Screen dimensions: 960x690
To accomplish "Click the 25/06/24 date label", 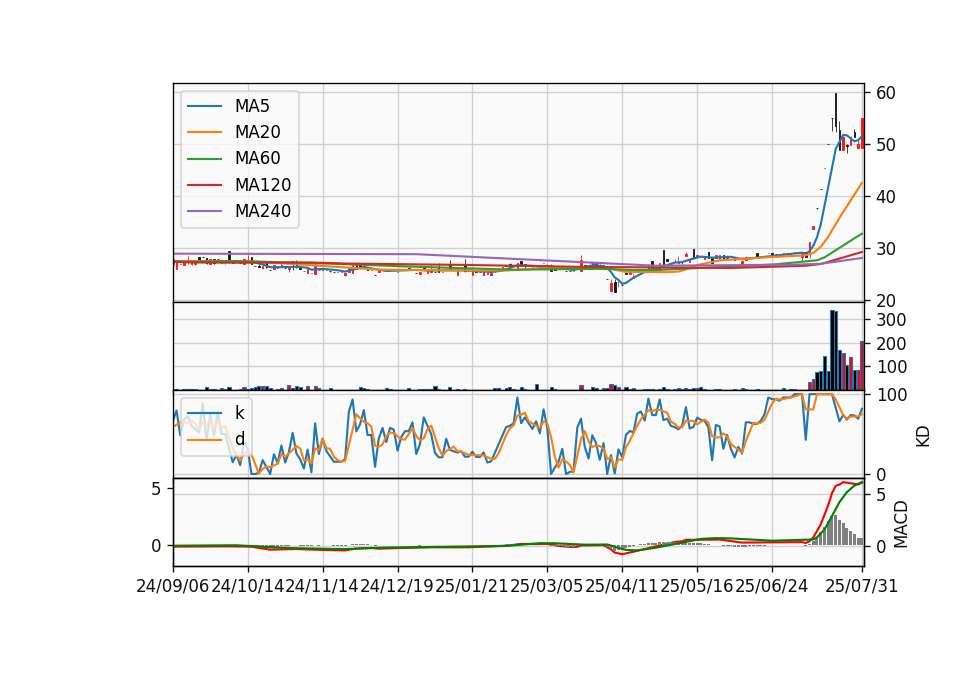I will pyautogui.click(x=771, y=587).
